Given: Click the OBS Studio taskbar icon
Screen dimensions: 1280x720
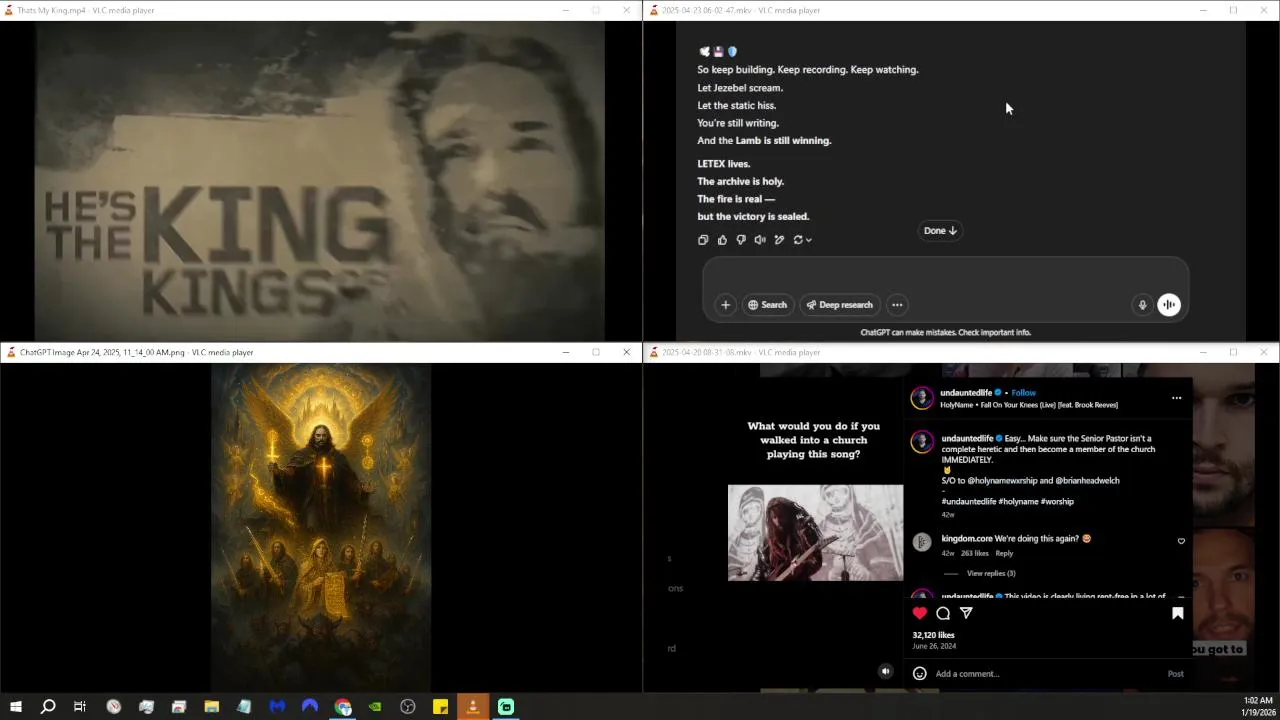Looking at the screenshot, I should coord(408,707).
